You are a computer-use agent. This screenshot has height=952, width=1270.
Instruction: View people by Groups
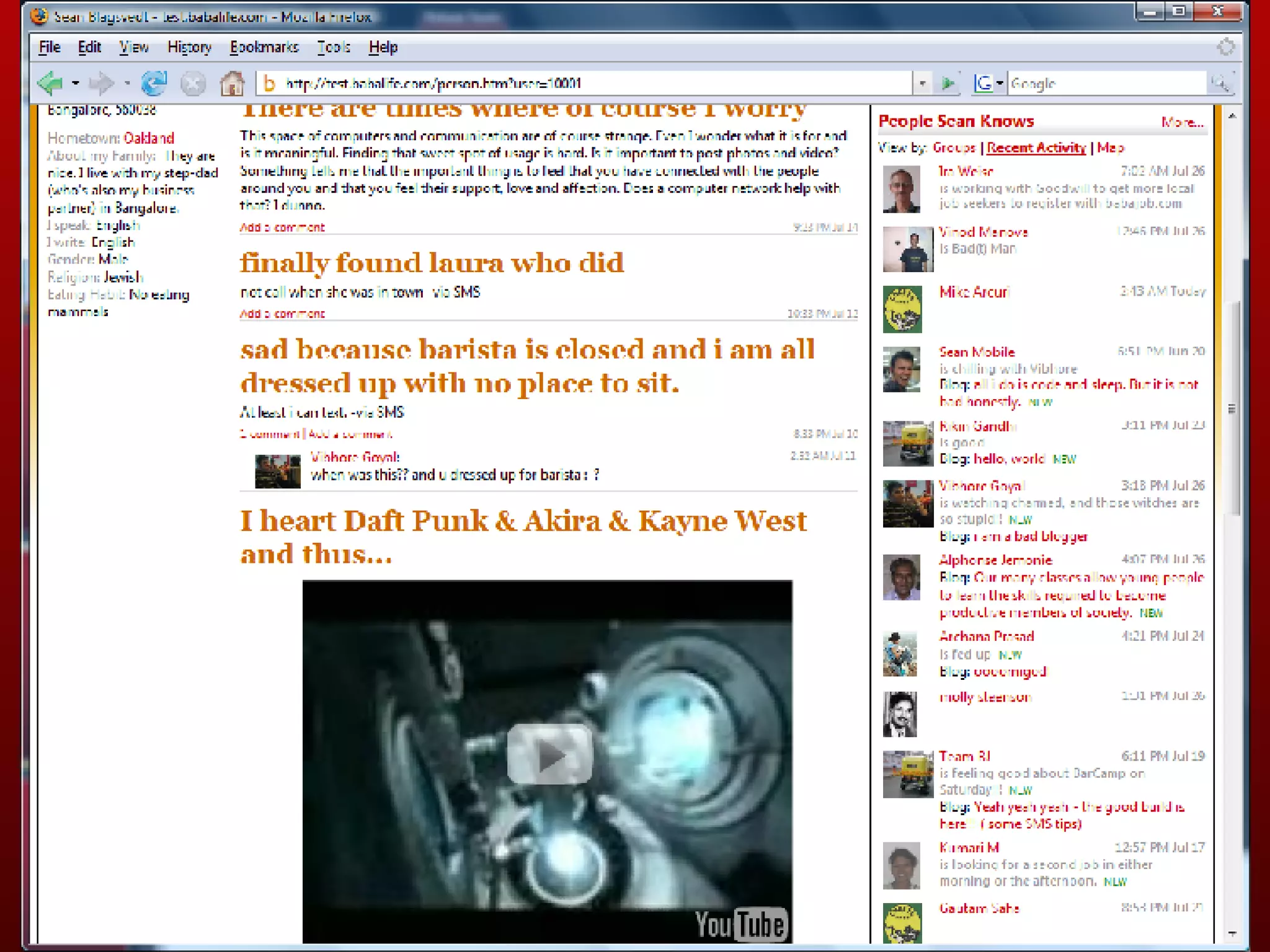click(954, 148)
